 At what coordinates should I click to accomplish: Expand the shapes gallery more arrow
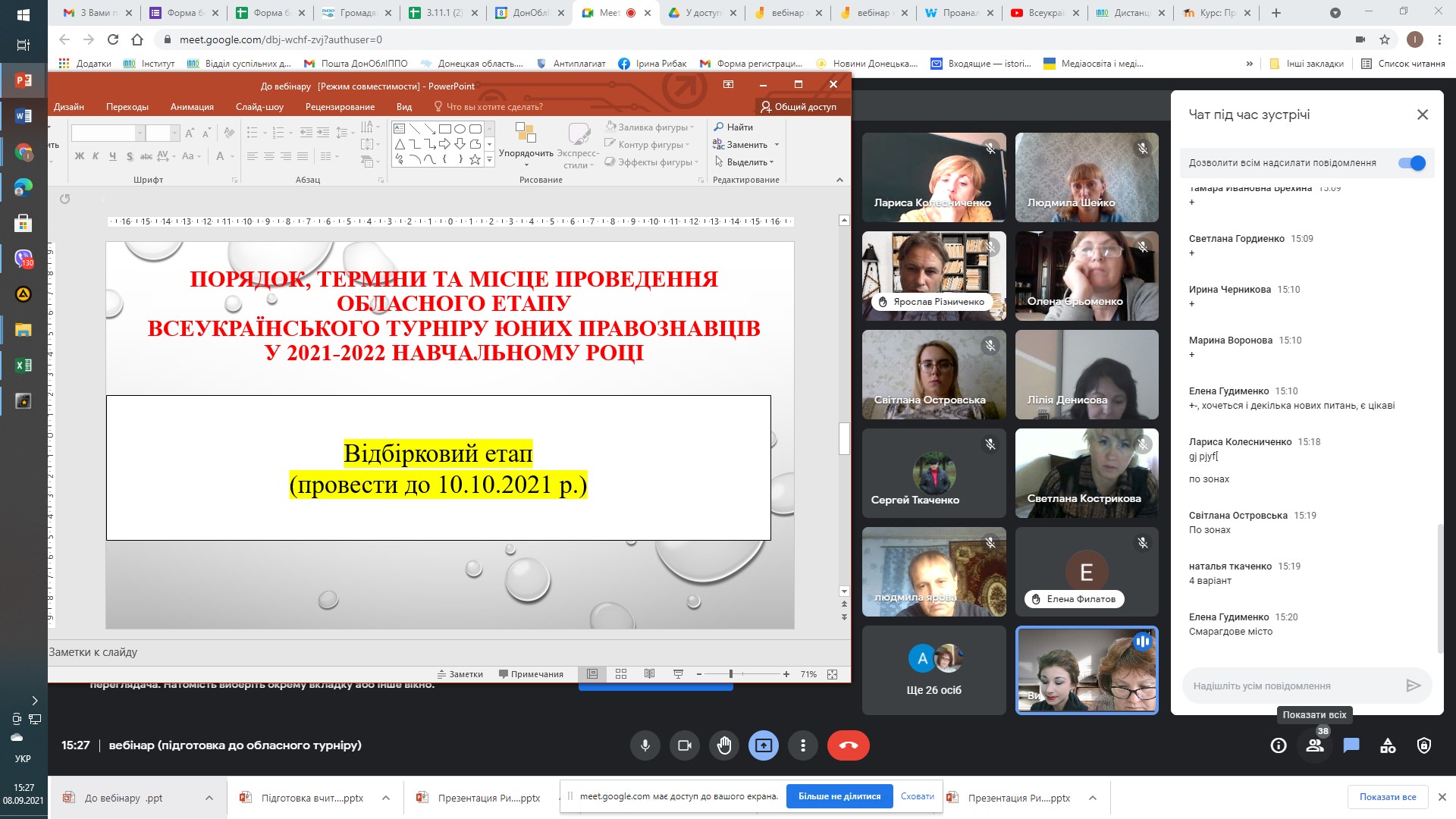tap(490, 159)
